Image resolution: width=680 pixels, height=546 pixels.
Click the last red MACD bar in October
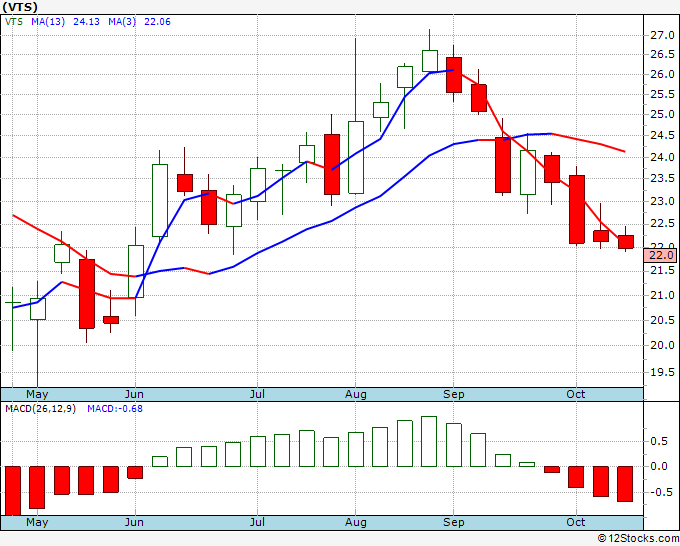coord(625,484)
